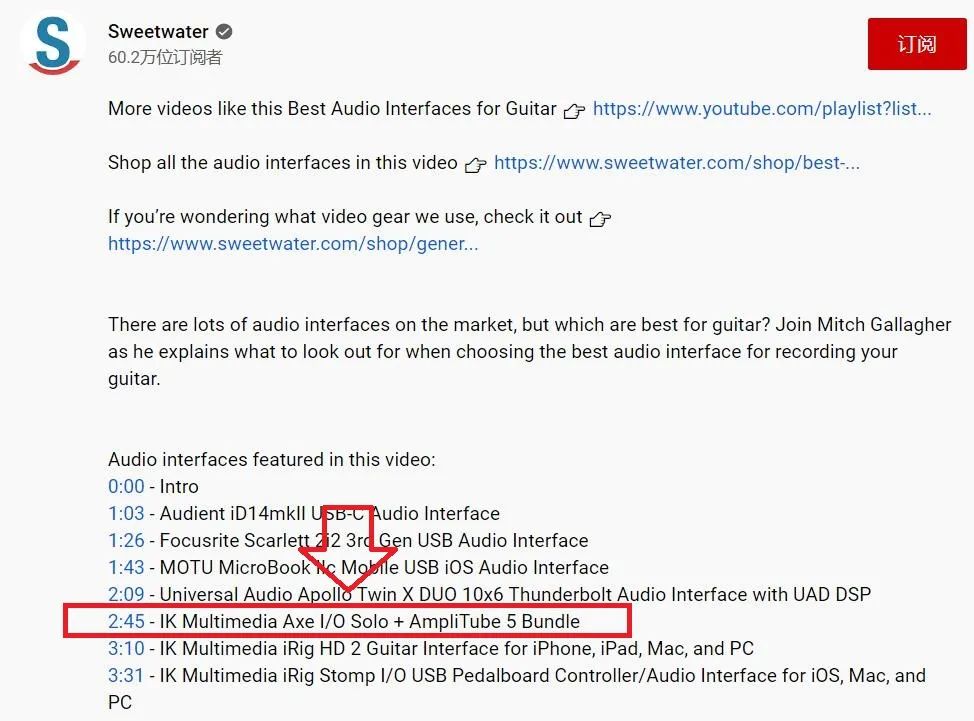Jump to 3:10 iRig HD 2 timestamp
974x721 pixels.
coord(126,648)
